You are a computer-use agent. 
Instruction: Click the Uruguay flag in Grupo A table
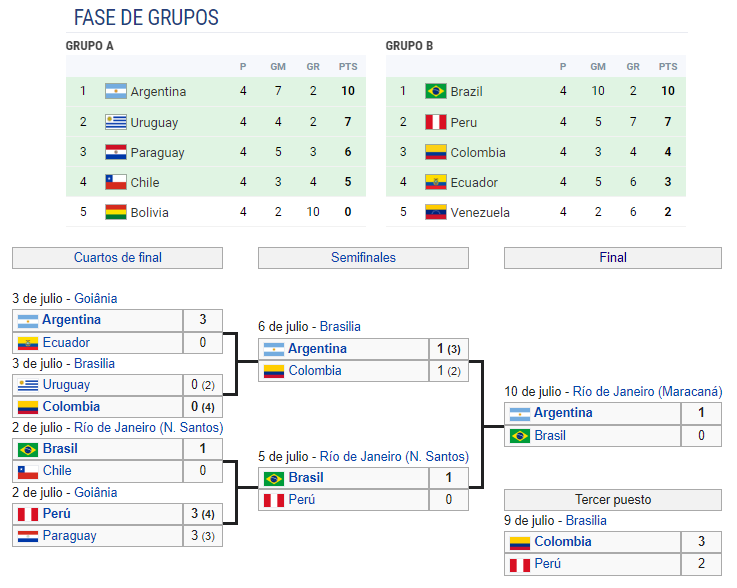(x=116, y=122)
